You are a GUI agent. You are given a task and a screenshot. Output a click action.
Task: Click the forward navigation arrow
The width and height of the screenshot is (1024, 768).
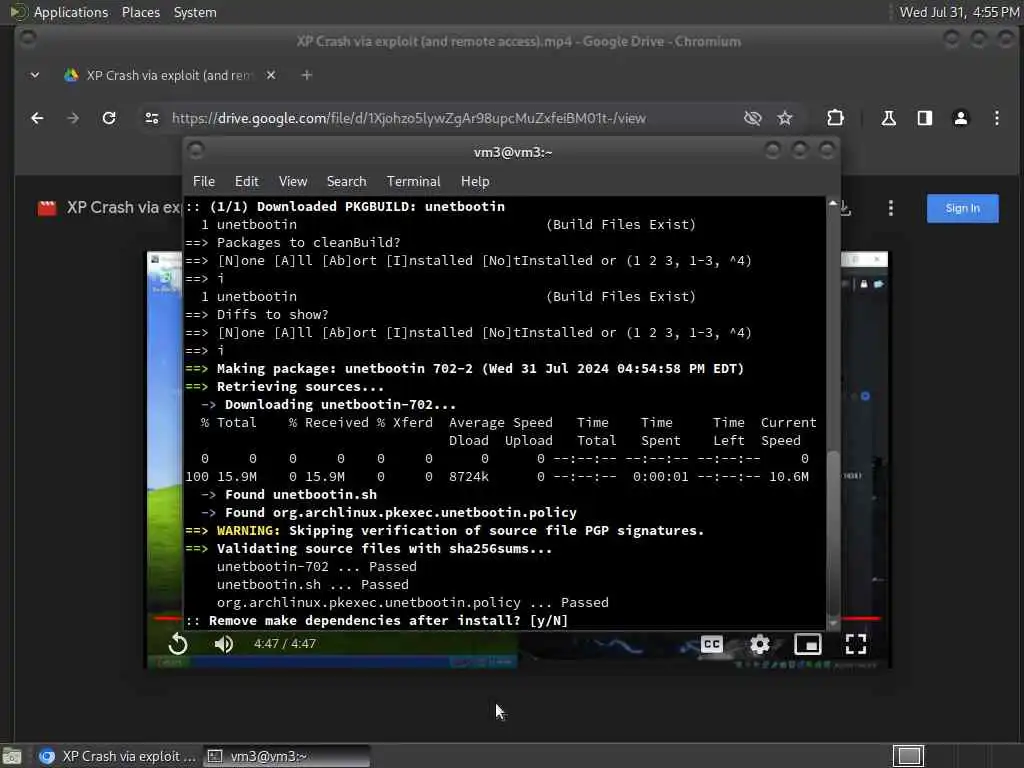pos(73,118)
